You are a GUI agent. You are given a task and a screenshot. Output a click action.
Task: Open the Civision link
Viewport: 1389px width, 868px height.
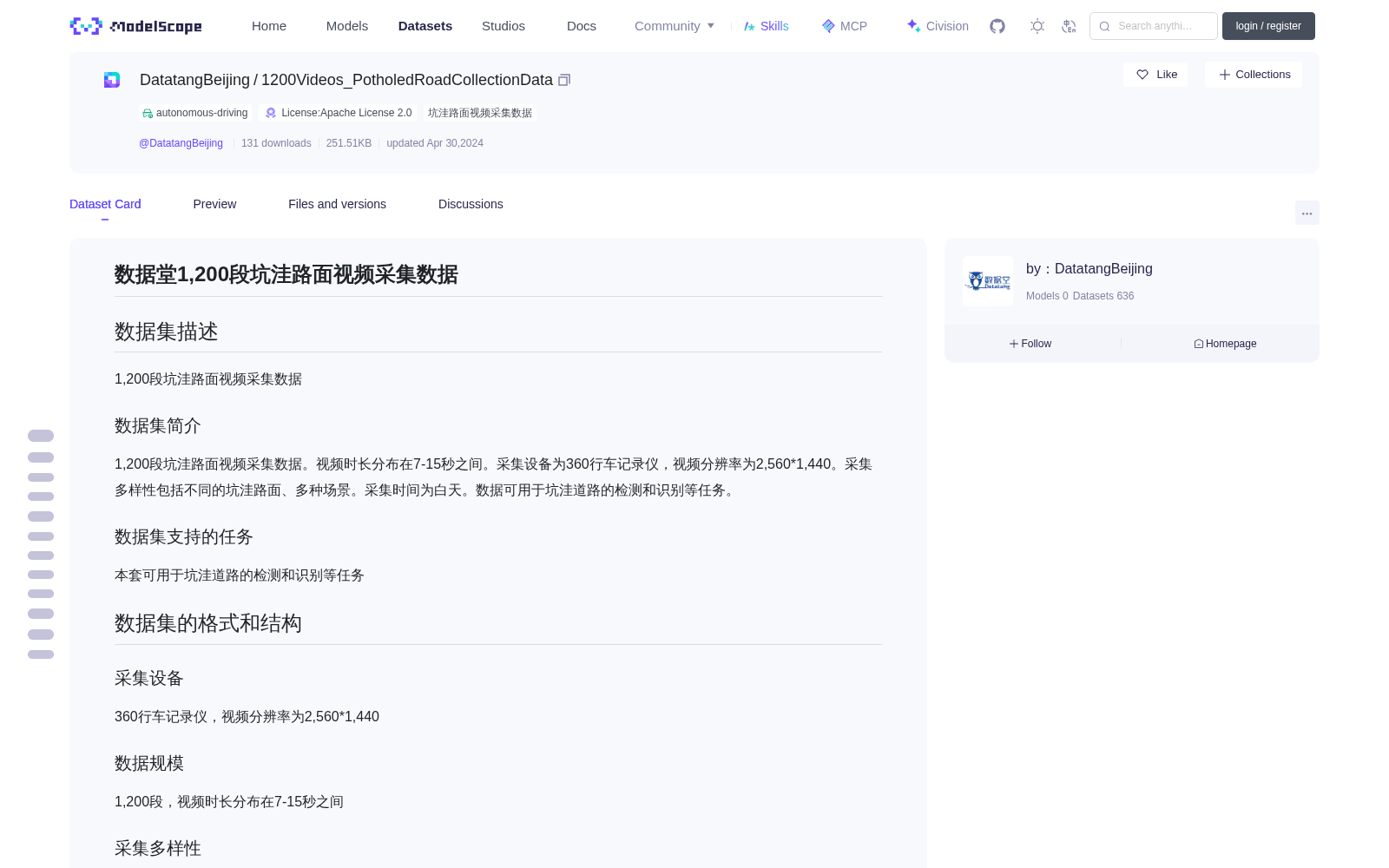938,26
